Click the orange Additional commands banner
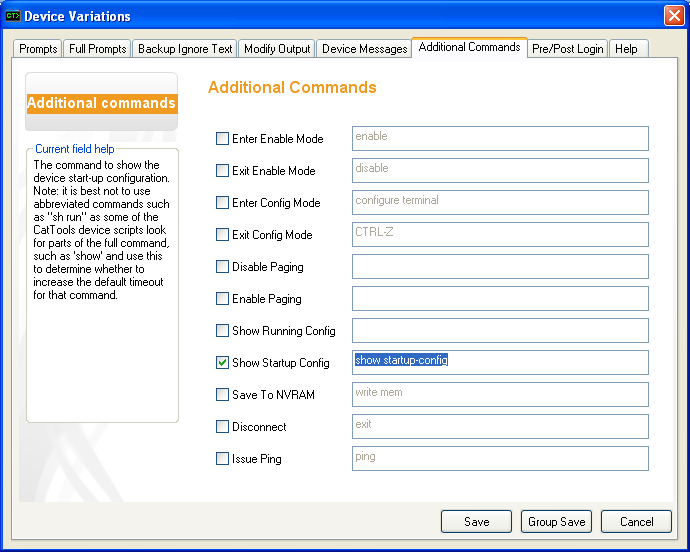 pos(102,103)
